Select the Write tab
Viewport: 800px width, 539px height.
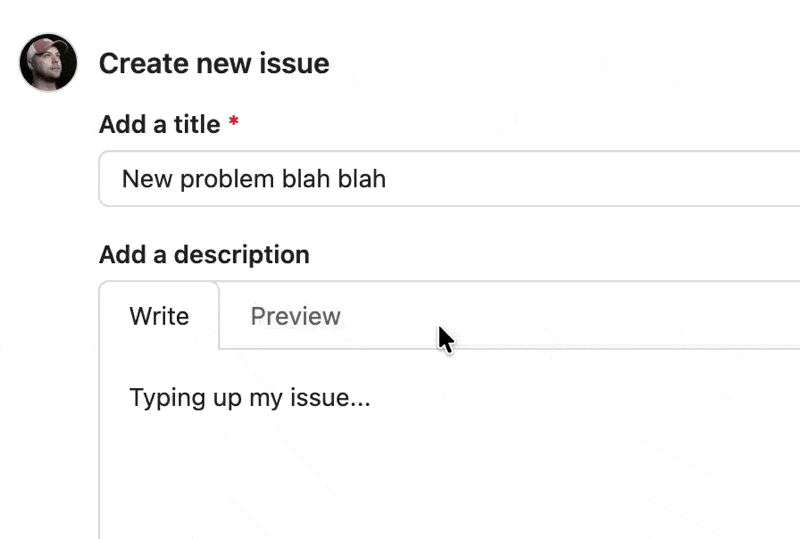pos(159,316)
